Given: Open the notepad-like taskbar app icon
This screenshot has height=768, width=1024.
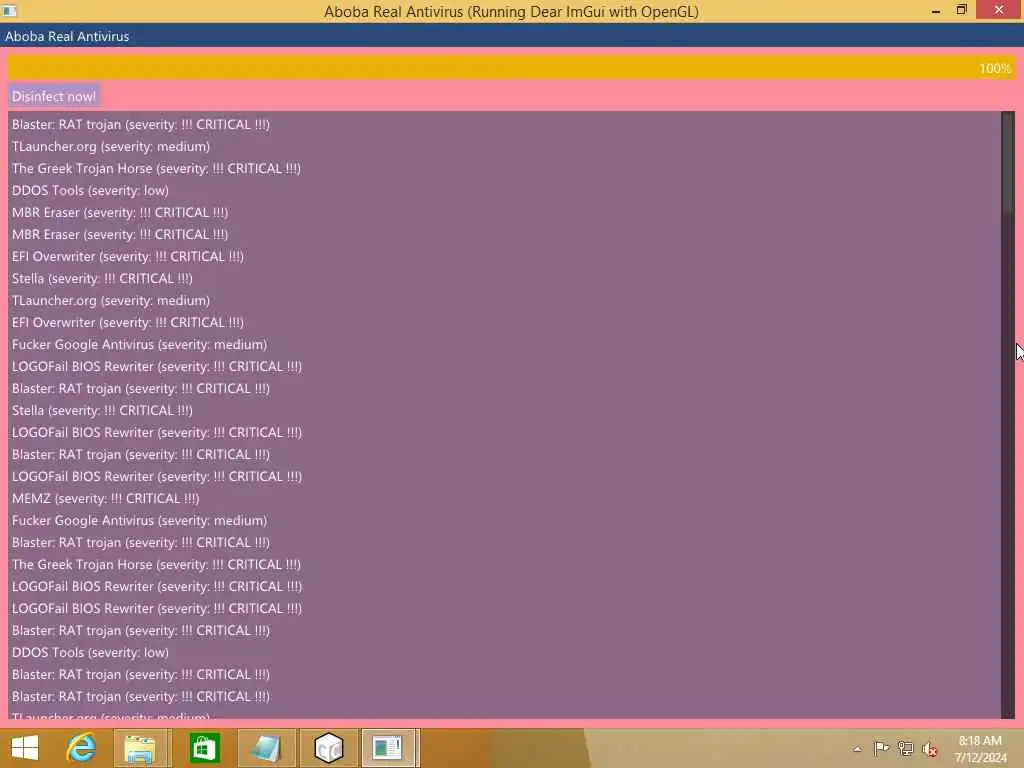Looking at the screenshot, I should [266, 748].
